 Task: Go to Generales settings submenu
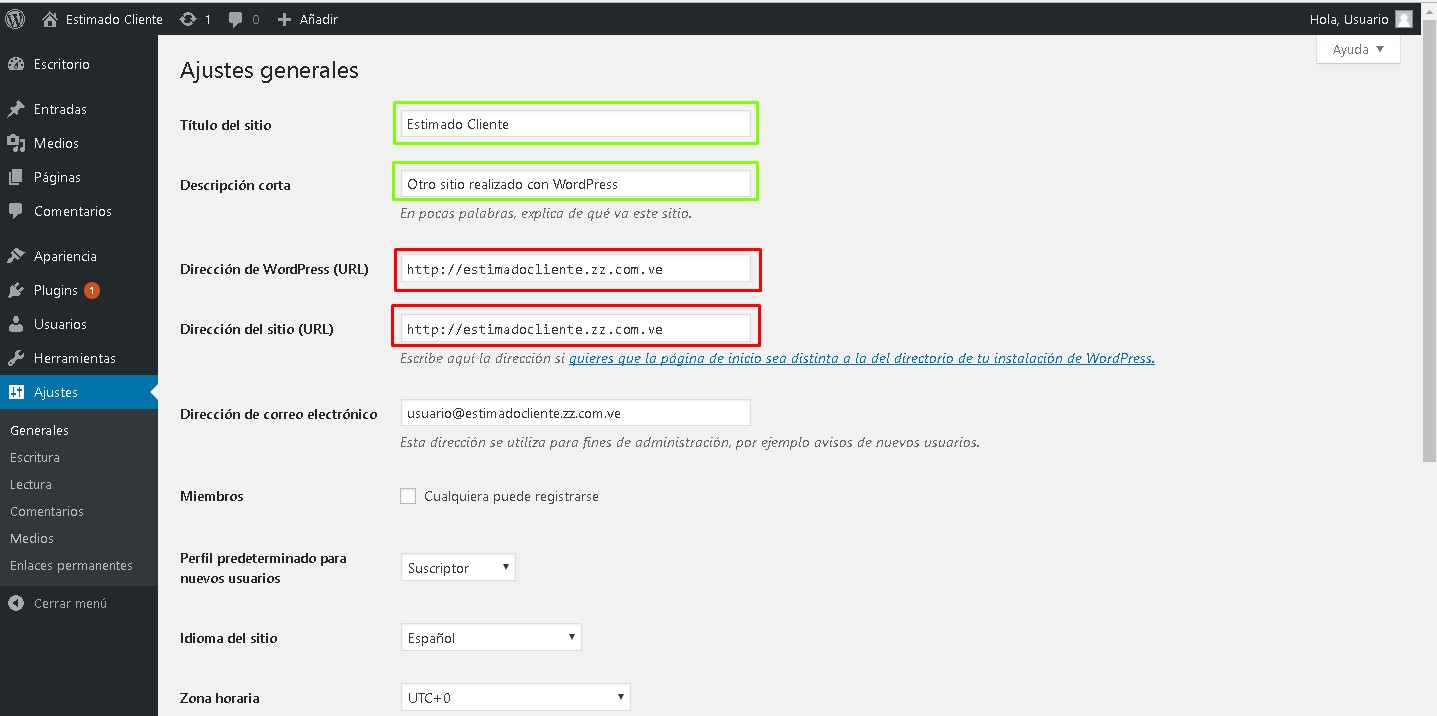39,430
